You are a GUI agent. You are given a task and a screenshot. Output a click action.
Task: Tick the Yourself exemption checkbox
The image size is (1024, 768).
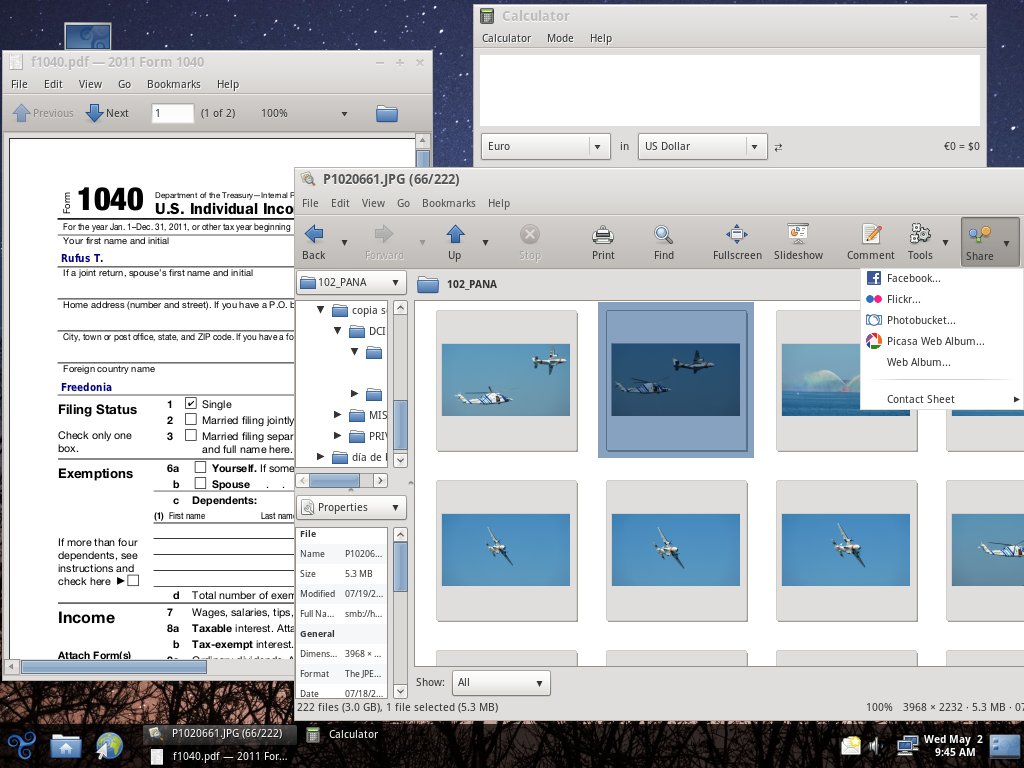(x=200, y=467)
